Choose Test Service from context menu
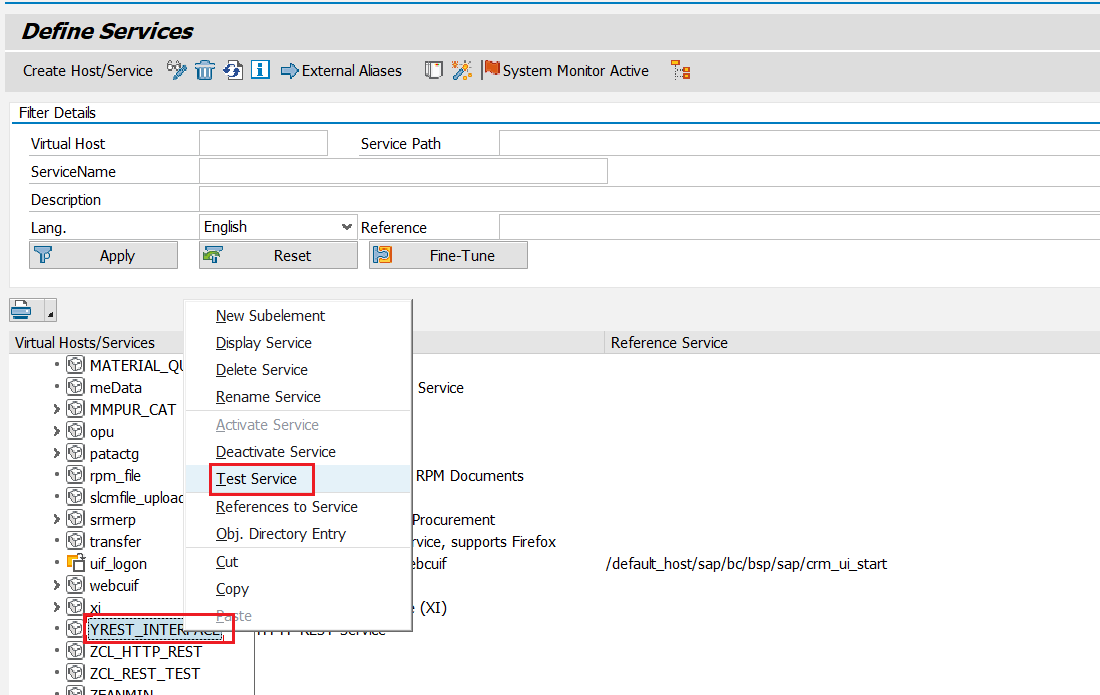This screenshot has height=695, width=1100. (257, 479)
